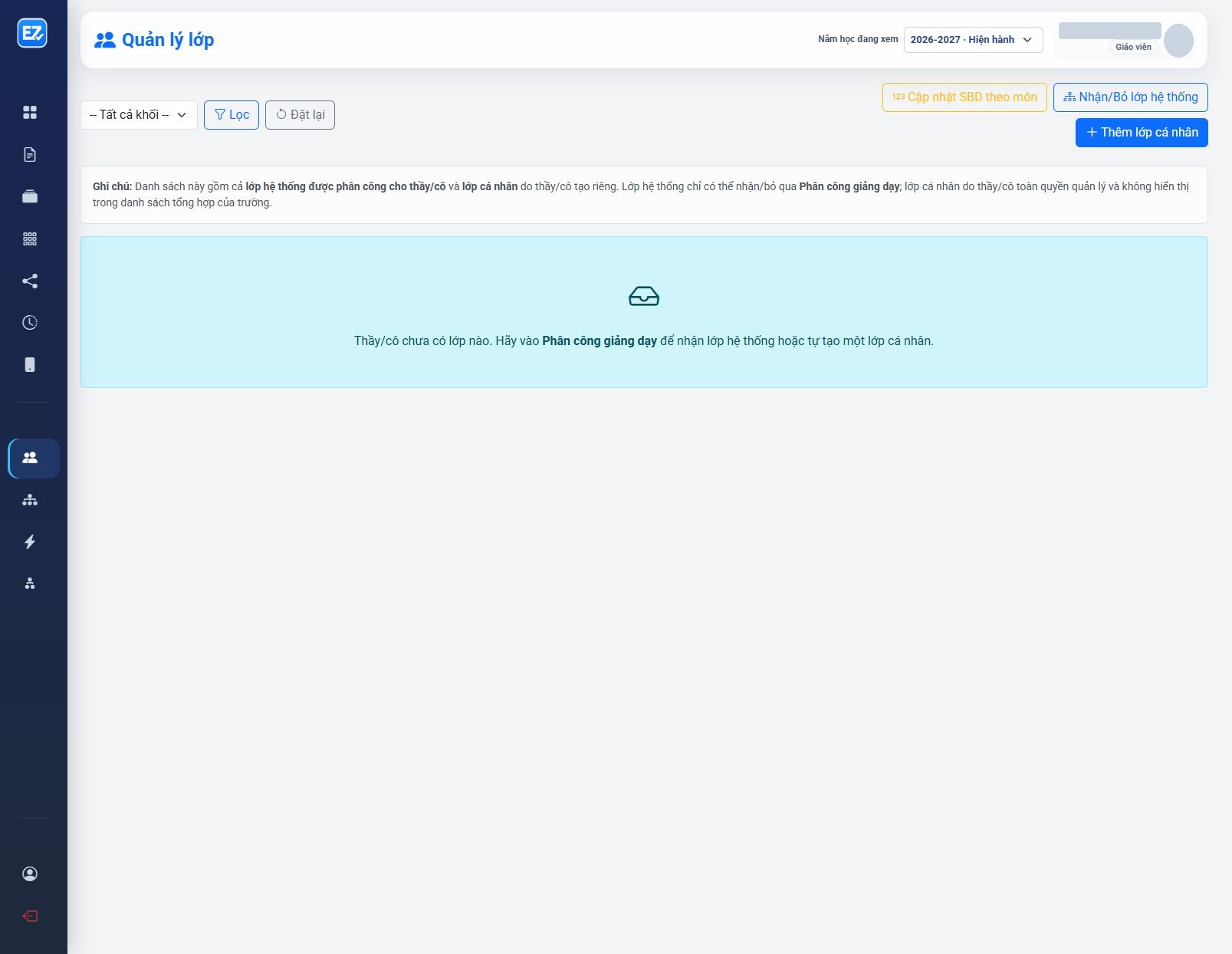Click the 'Lọc' filter button
1232x954 pixels.
pos(232,115)
